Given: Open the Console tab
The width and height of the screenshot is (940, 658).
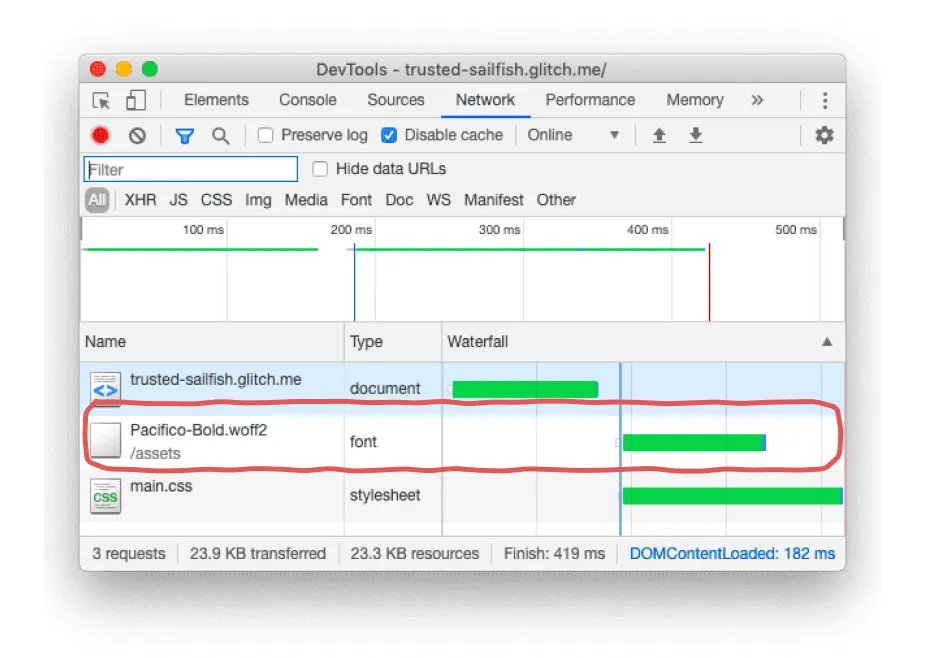Looking at the screenshot, I should click(307, 100).
